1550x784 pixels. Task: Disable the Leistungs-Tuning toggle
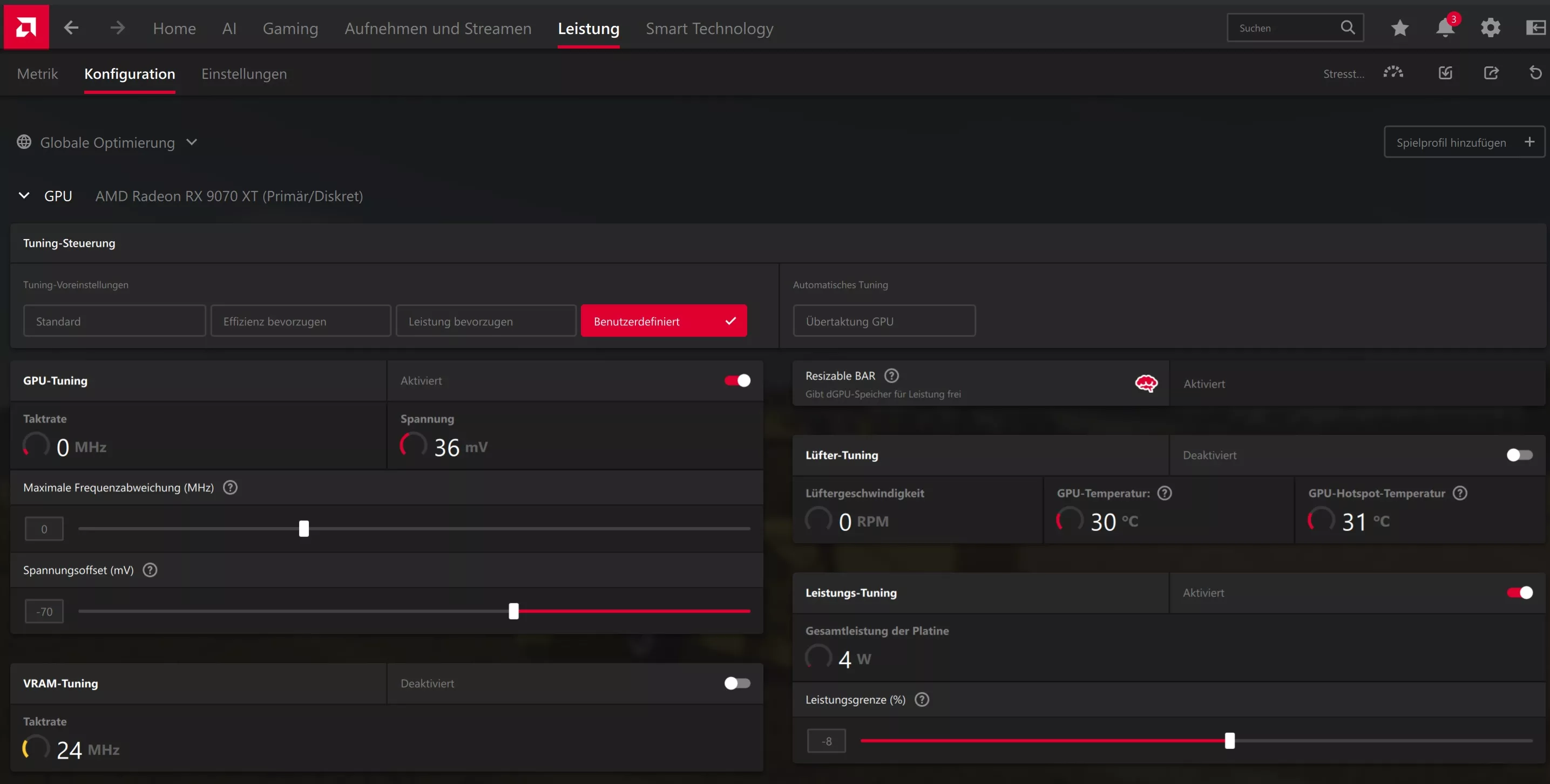pyautogui.click(x=1519, y=593)
